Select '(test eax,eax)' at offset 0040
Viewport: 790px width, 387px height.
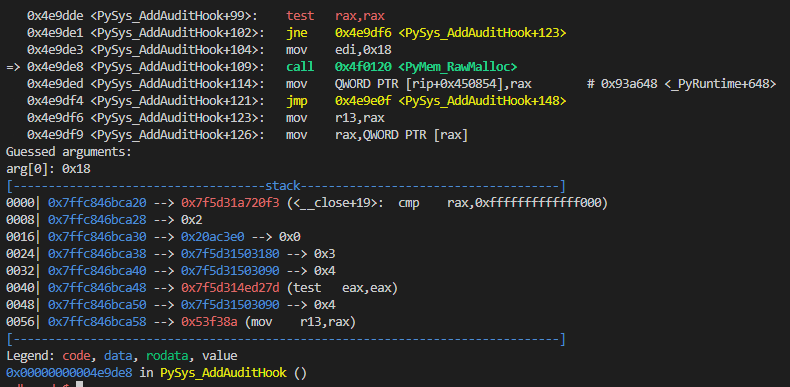342,288
